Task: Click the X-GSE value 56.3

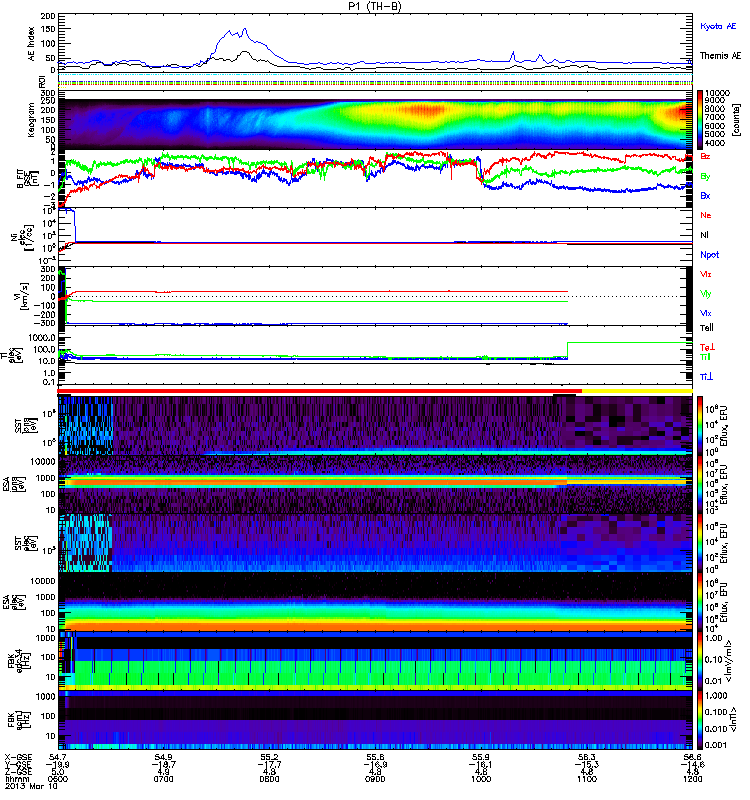Action: (x=587, y=758)
